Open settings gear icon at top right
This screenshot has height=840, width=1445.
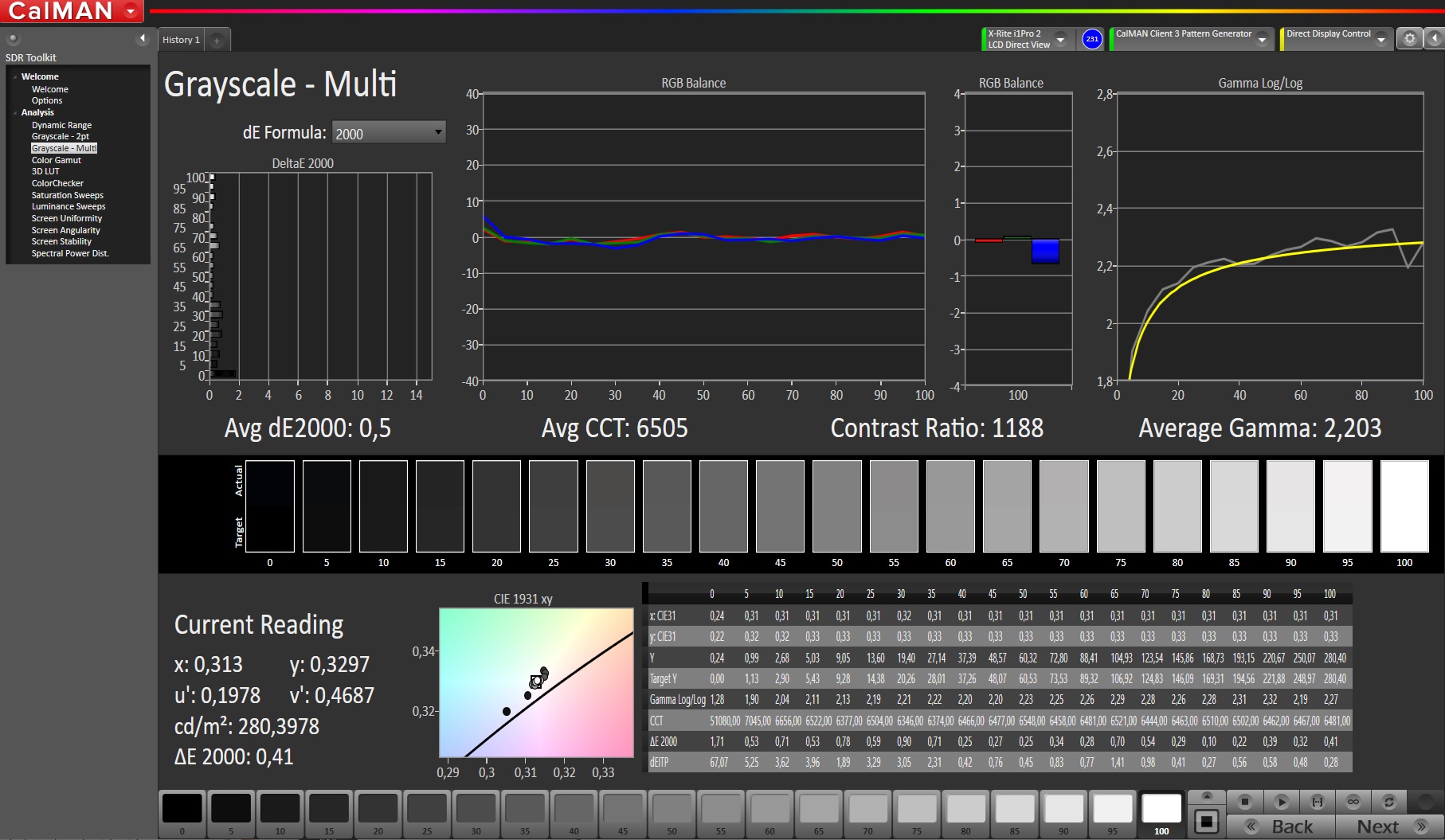point(1409,38)
